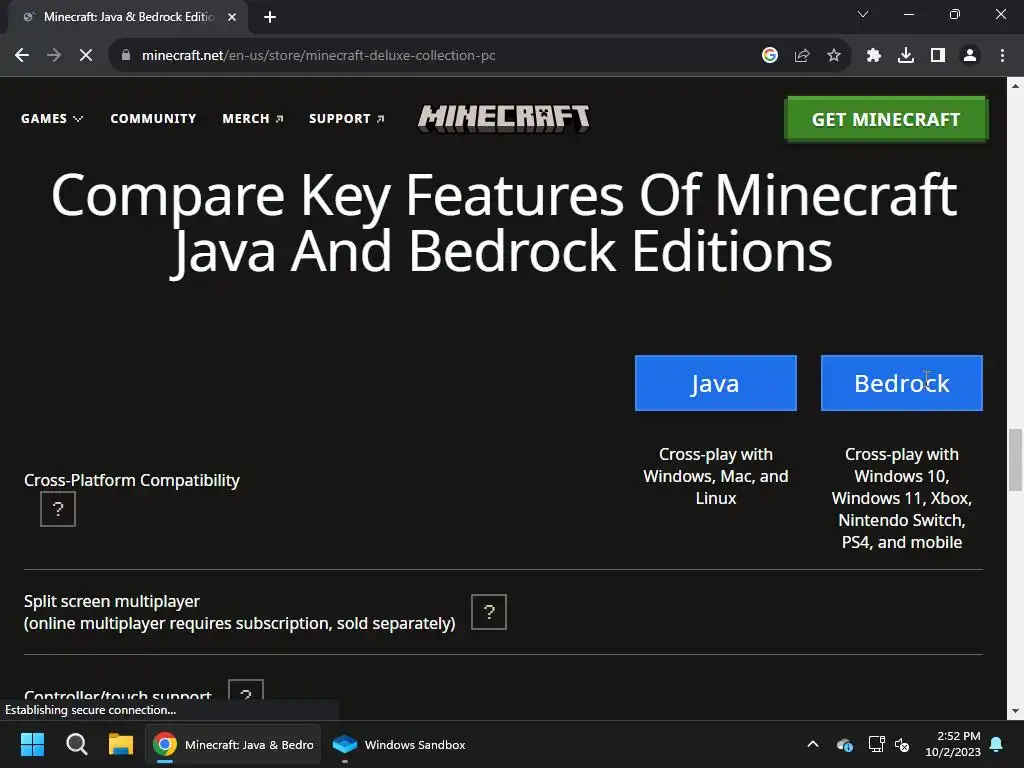Click Get Minecraft button
The width and height of the screenshot is (1024, 768).
coord(886,119)
